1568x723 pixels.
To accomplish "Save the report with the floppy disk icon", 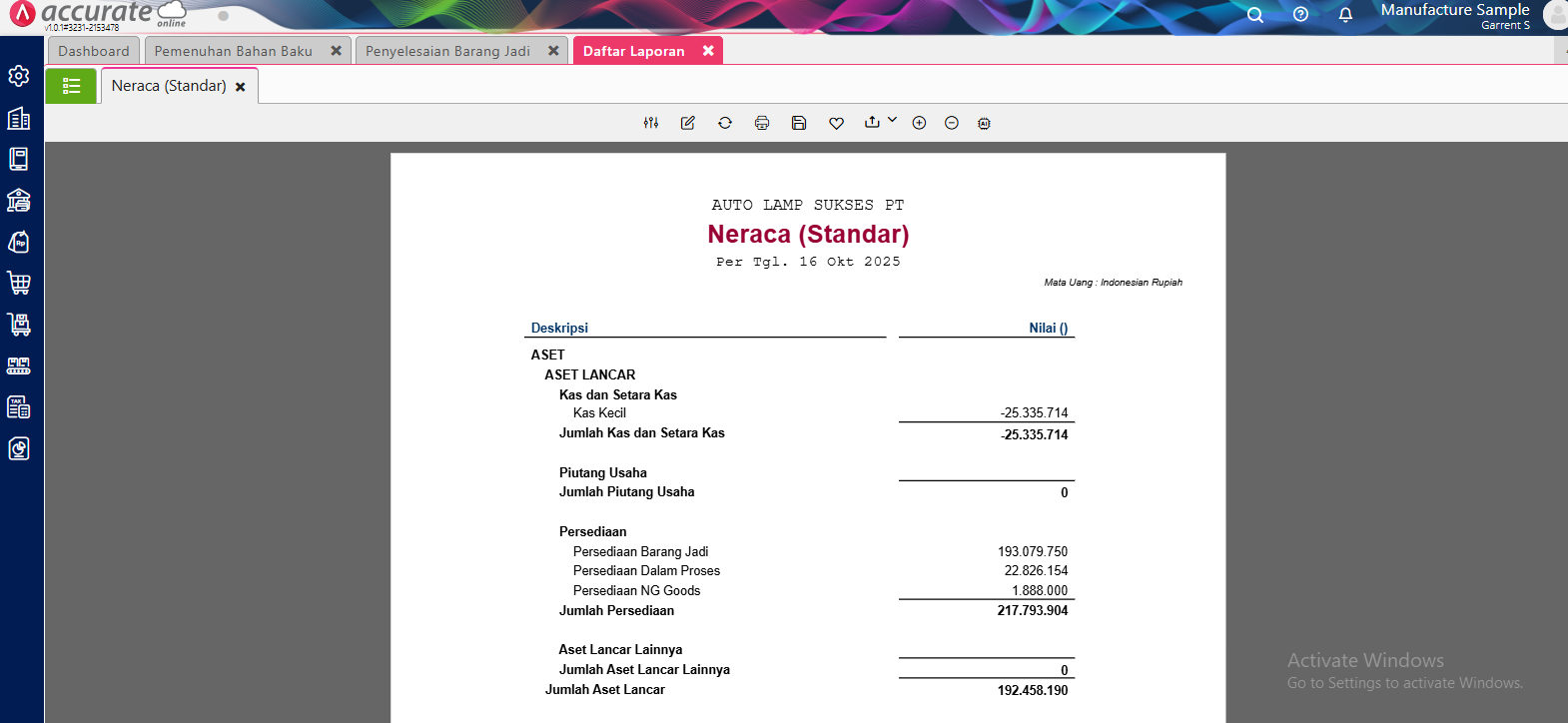I will (799, 123).
